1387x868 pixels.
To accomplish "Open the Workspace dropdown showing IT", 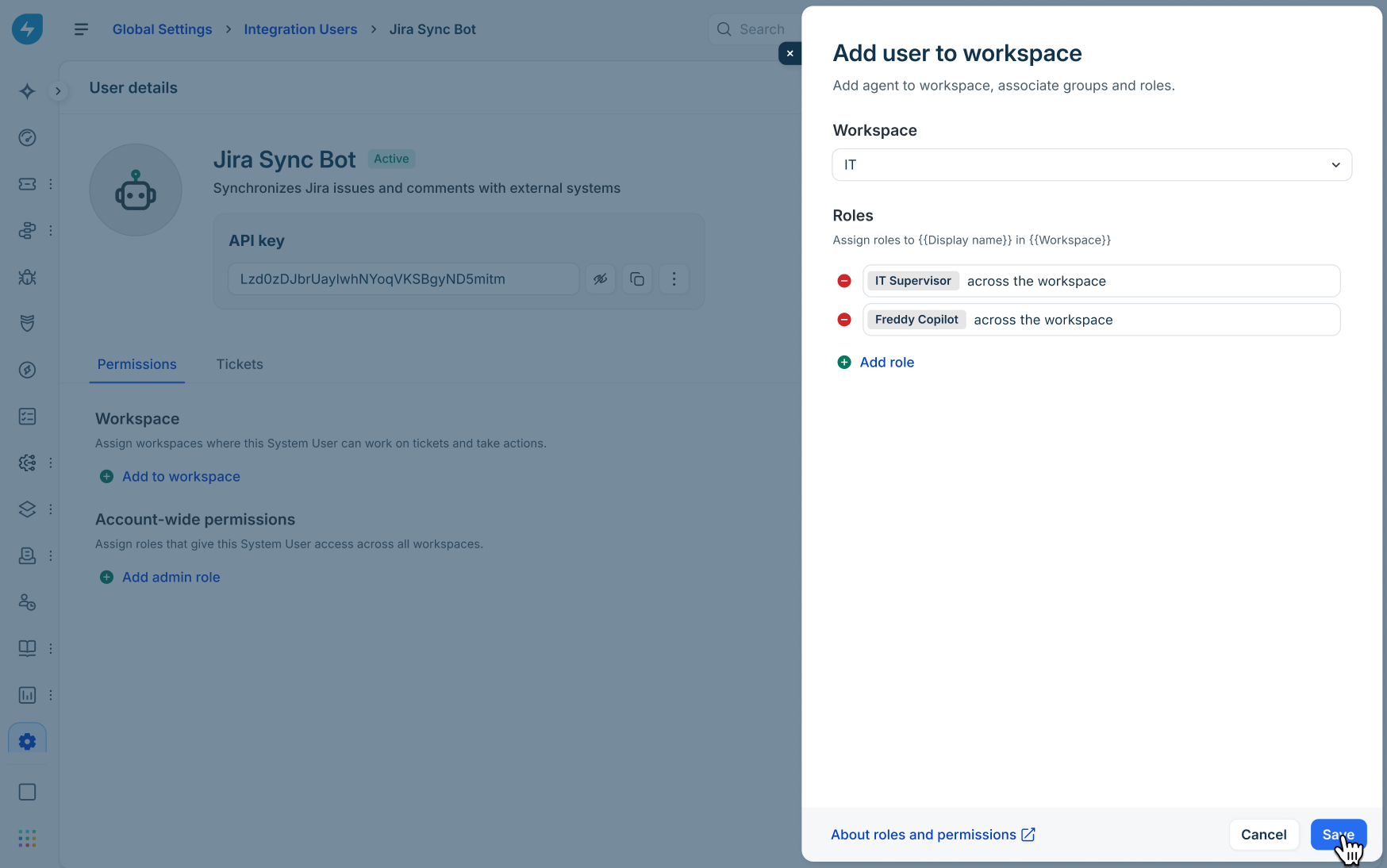I will point(1092,165).
